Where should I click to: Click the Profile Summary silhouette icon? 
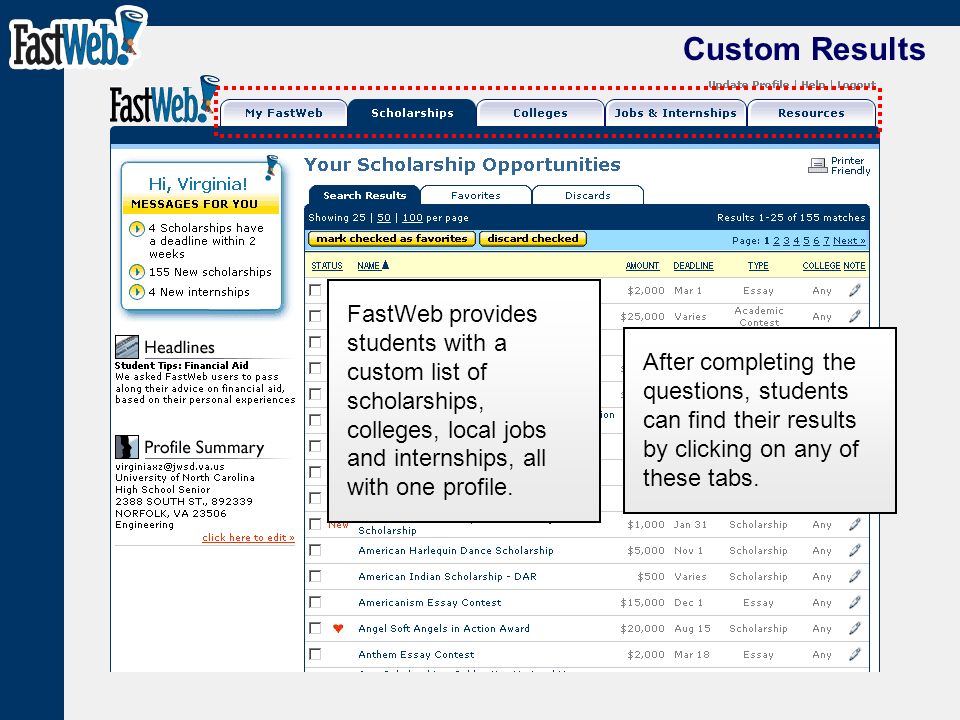(x=127, y=447)
